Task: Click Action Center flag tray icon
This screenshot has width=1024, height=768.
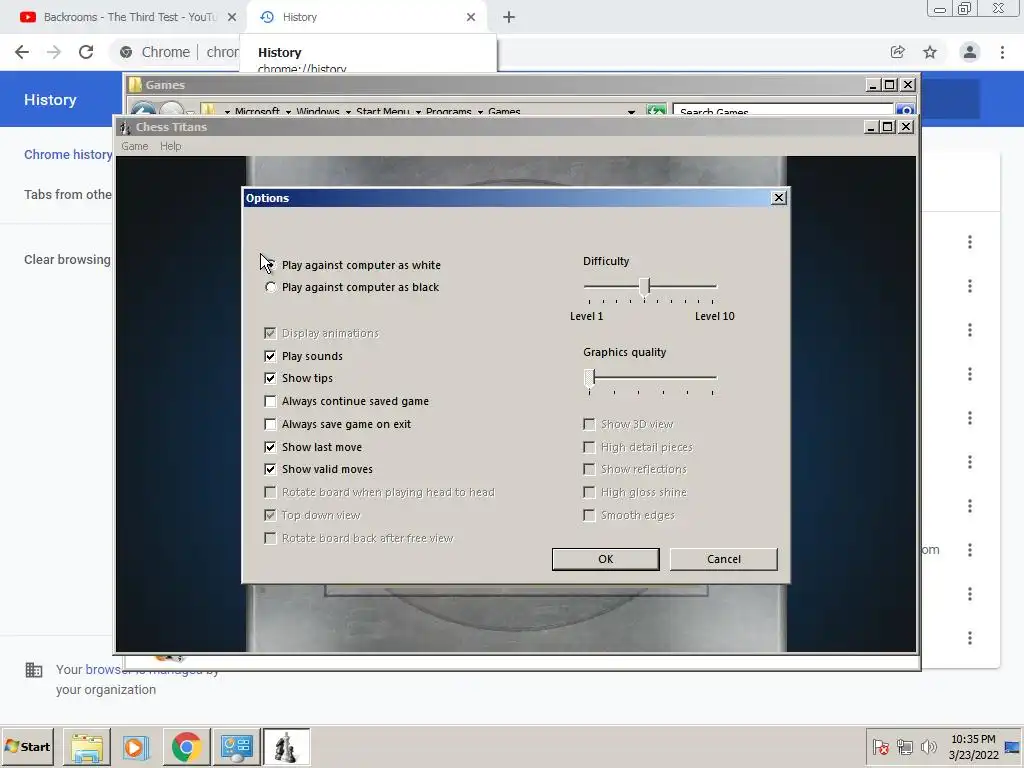Action: [x=880, y=746]
